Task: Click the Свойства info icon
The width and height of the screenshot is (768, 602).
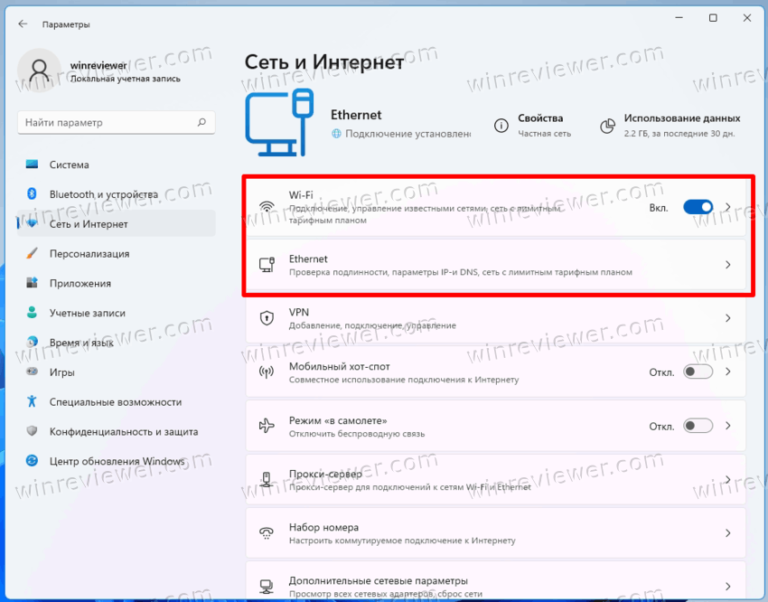Action: [500, 125]
